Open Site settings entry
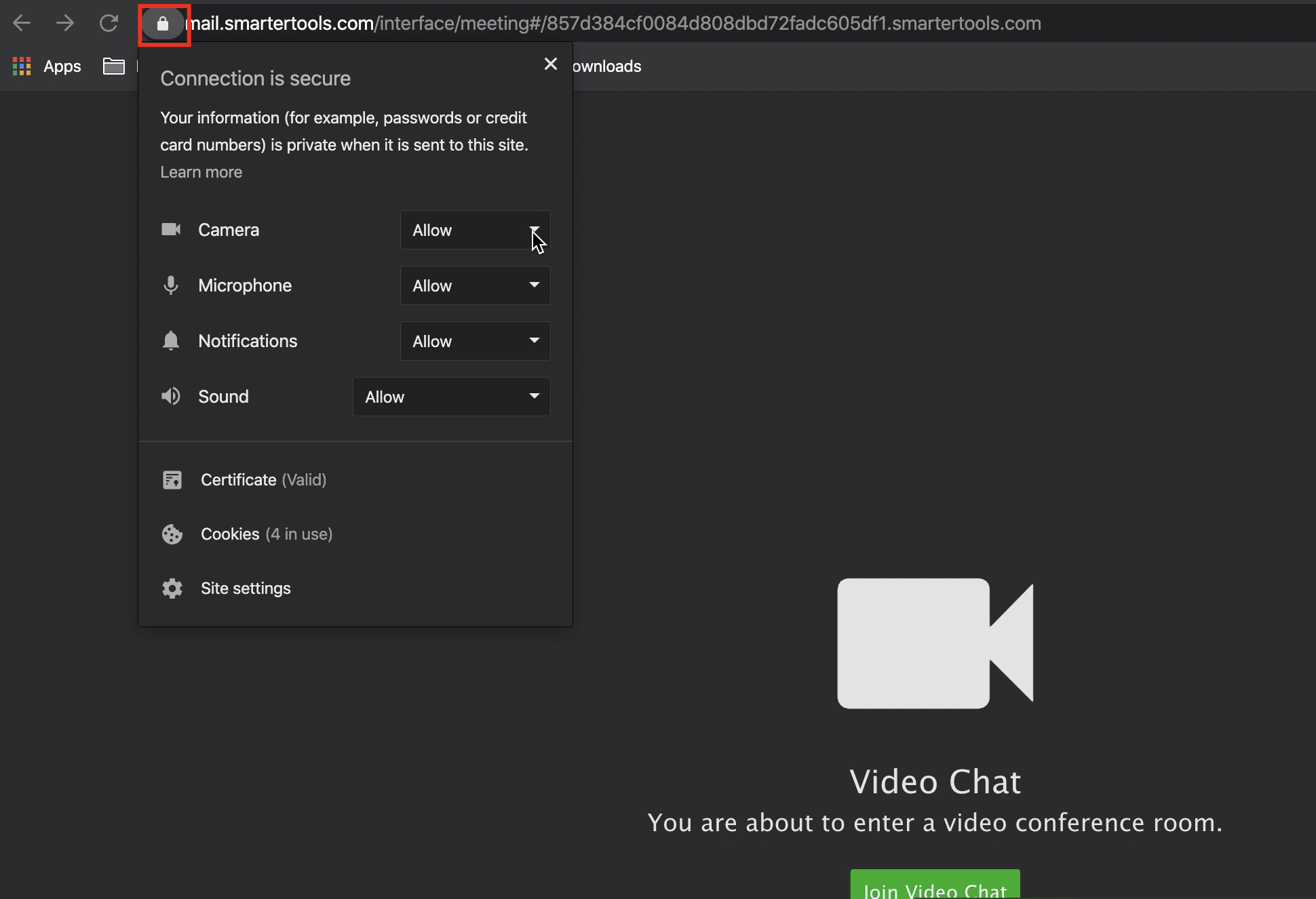The height and width of the screenshot is (899, 1316). click(246, 588)
